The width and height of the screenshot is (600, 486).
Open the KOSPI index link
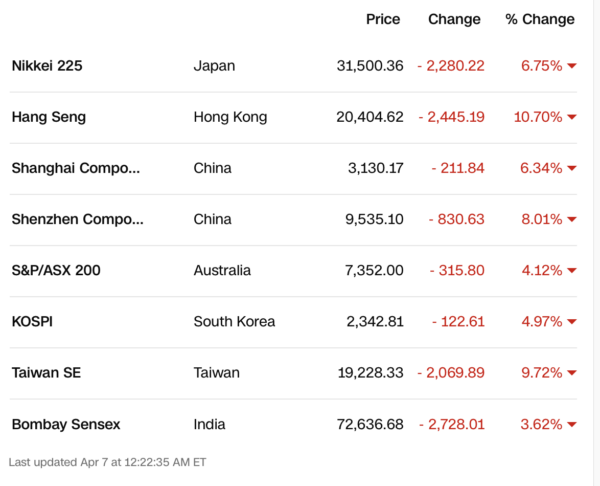point(32,321)
